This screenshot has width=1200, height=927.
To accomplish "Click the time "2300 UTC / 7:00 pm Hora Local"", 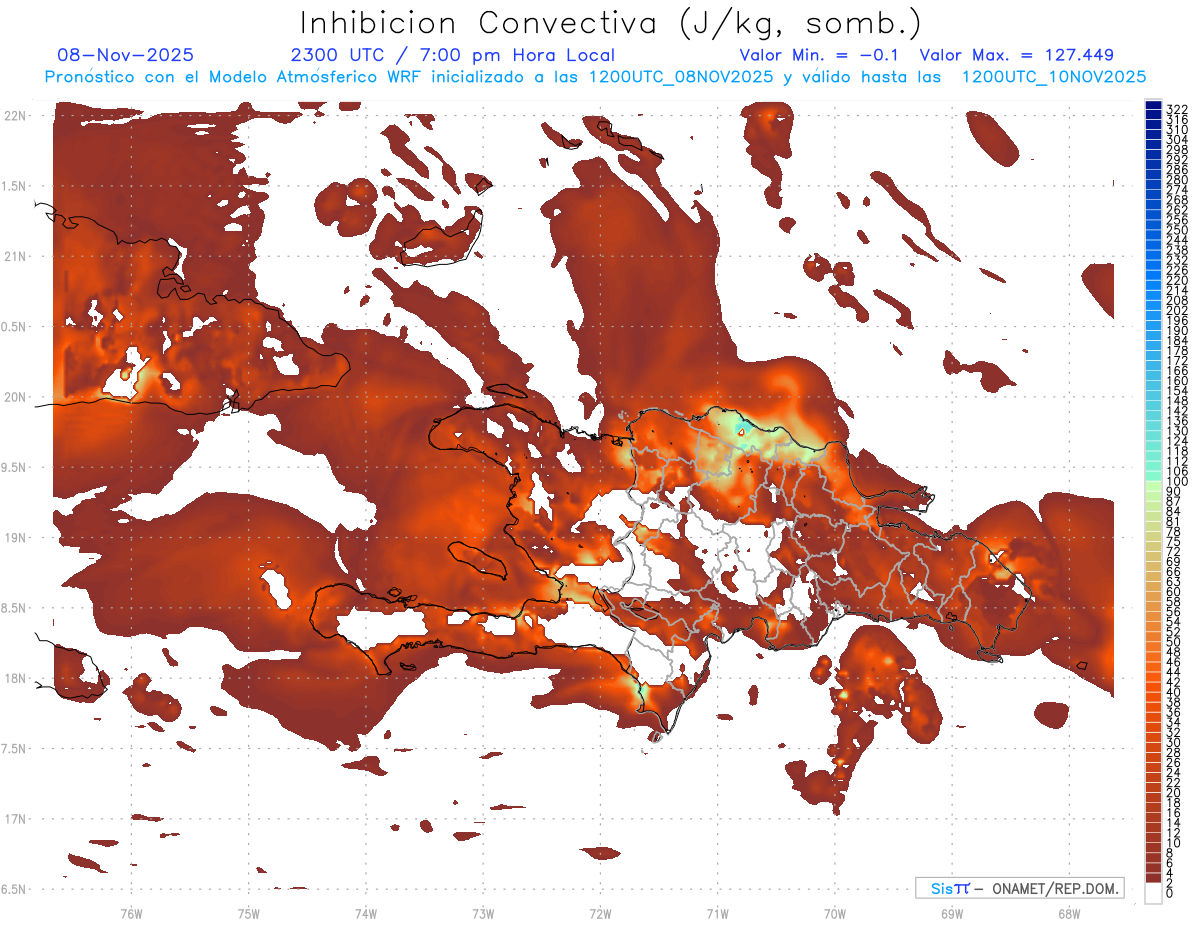I will [453, 55].
